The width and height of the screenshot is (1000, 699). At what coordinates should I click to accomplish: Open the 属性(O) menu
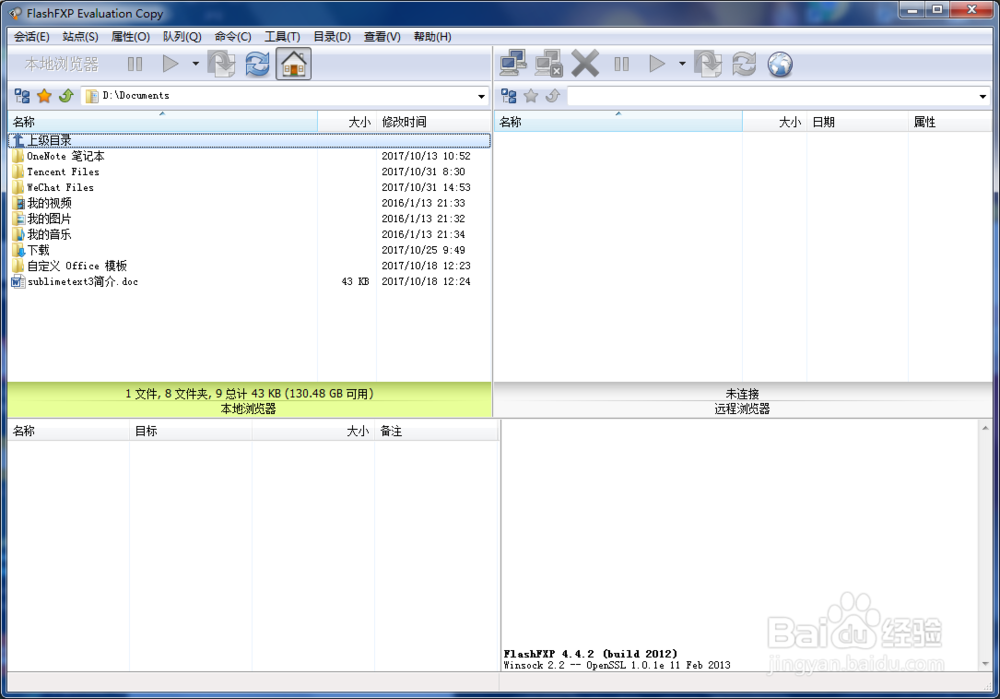(130, 36)
